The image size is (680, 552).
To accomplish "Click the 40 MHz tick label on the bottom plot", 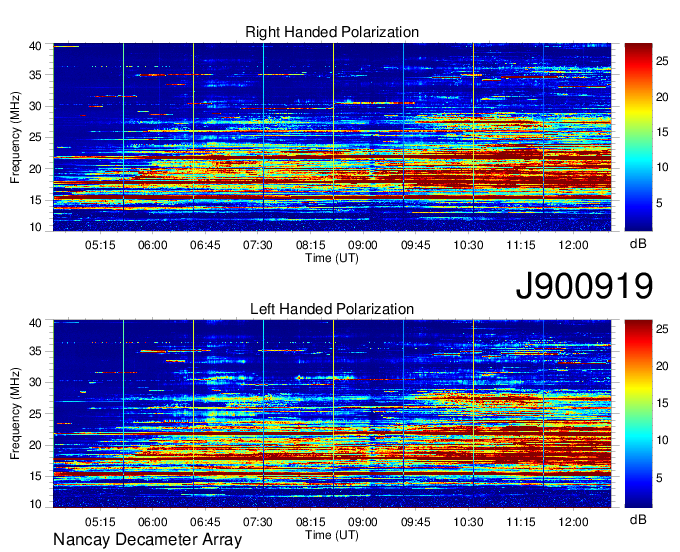I will tap(36, 323).
